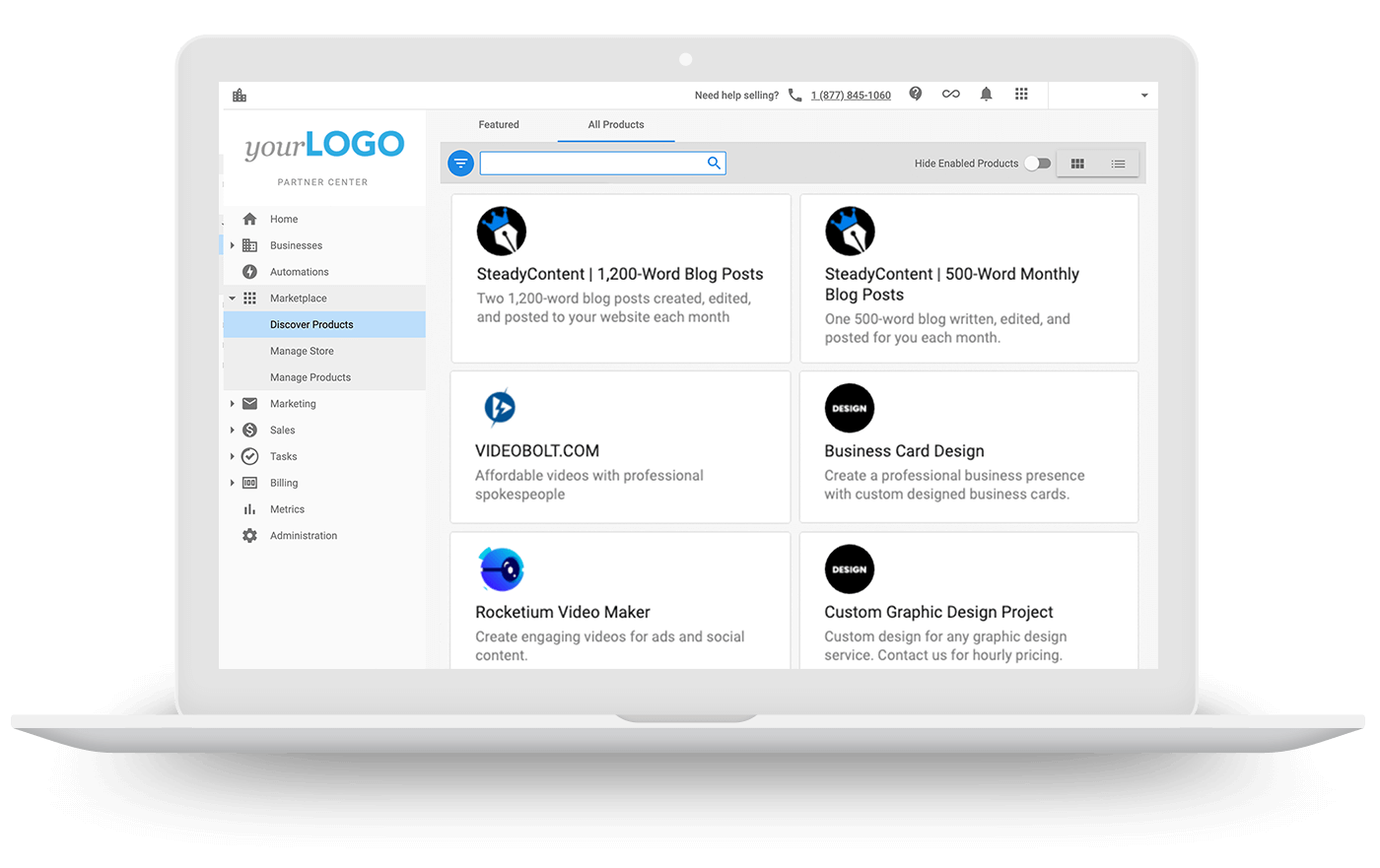Click the building icon in the top bar
This screenshot has width=1380, height=868.
click(x=240, y=96)
